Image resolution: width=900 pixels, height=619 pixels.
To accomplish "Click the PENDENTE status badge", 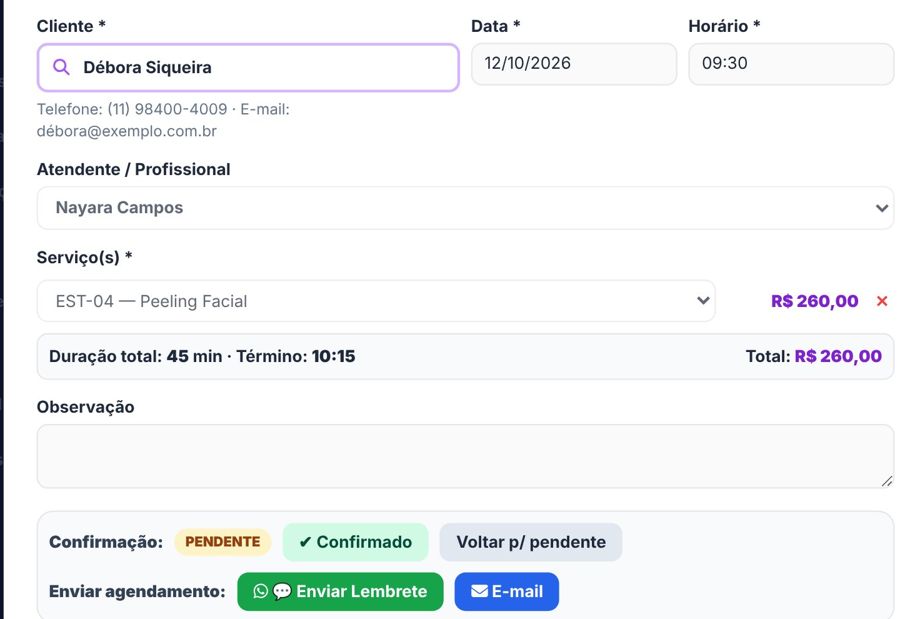I will click(223, 541).
